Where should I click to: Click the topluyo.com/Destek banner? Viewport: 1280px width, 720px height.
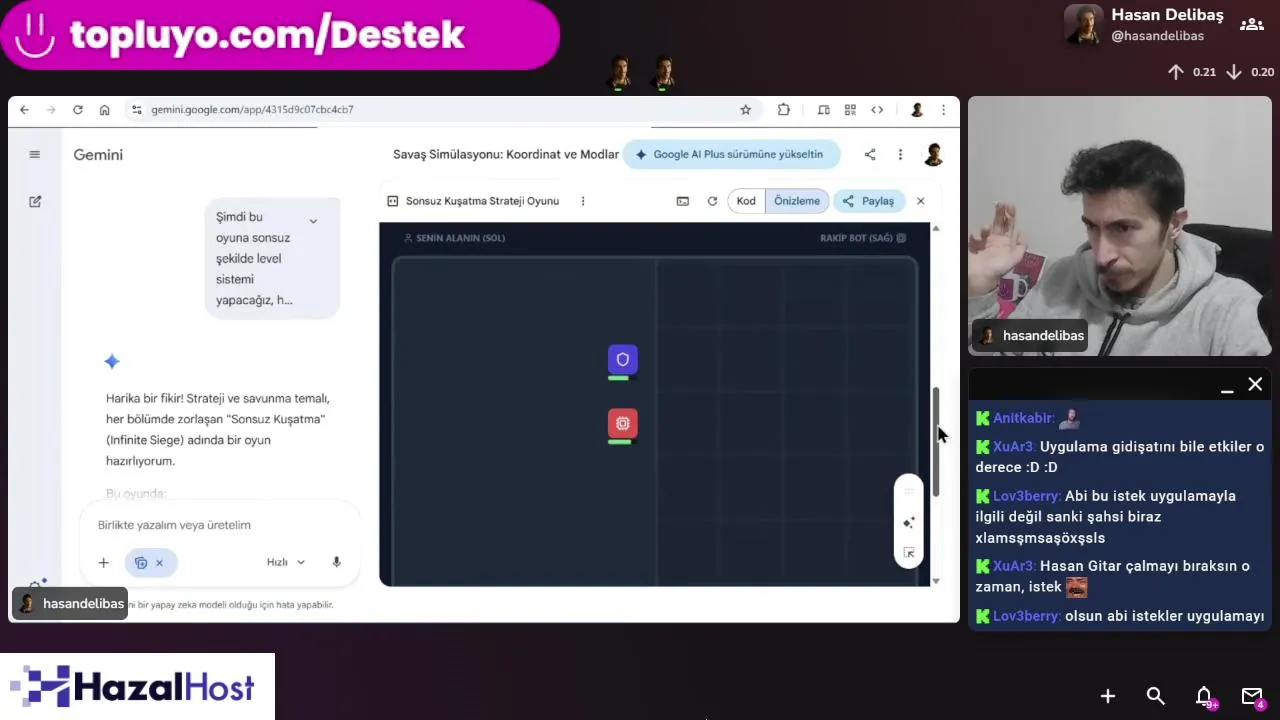point(279,35)
